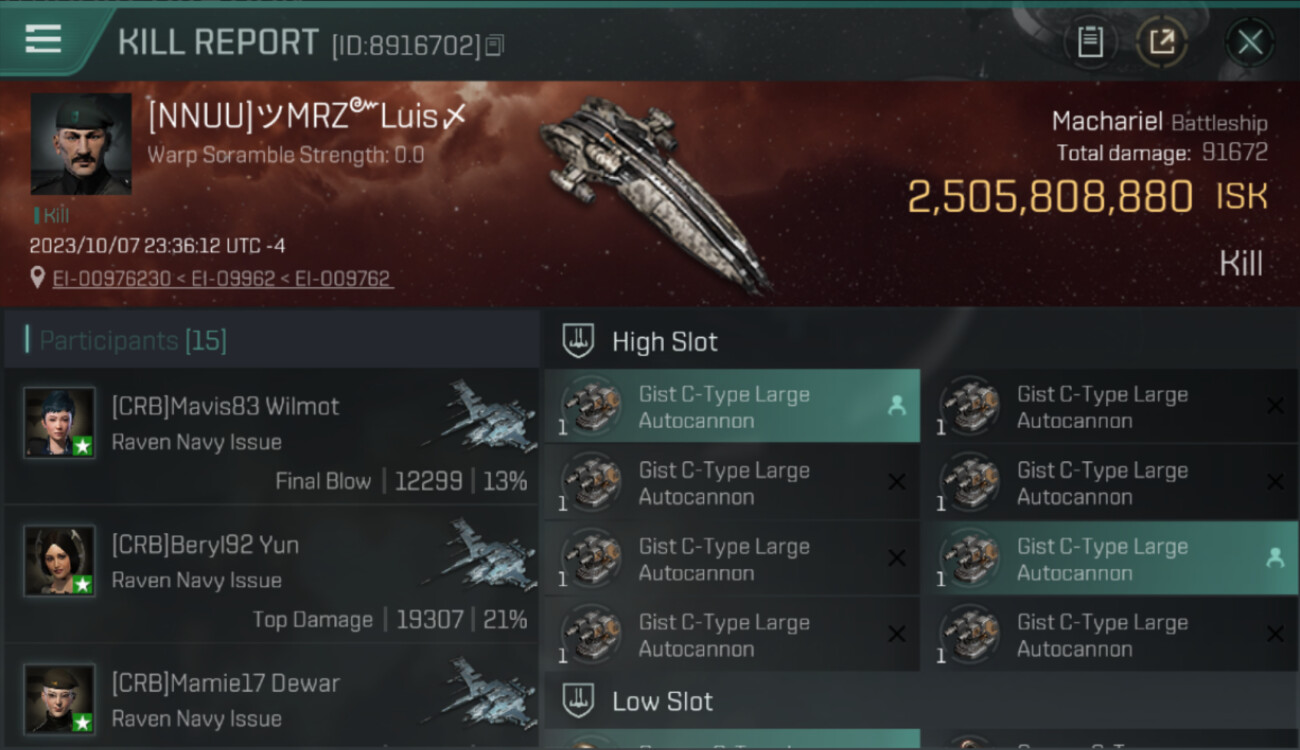
Task: Click the location pin icon
Action: tap(37, 278)
